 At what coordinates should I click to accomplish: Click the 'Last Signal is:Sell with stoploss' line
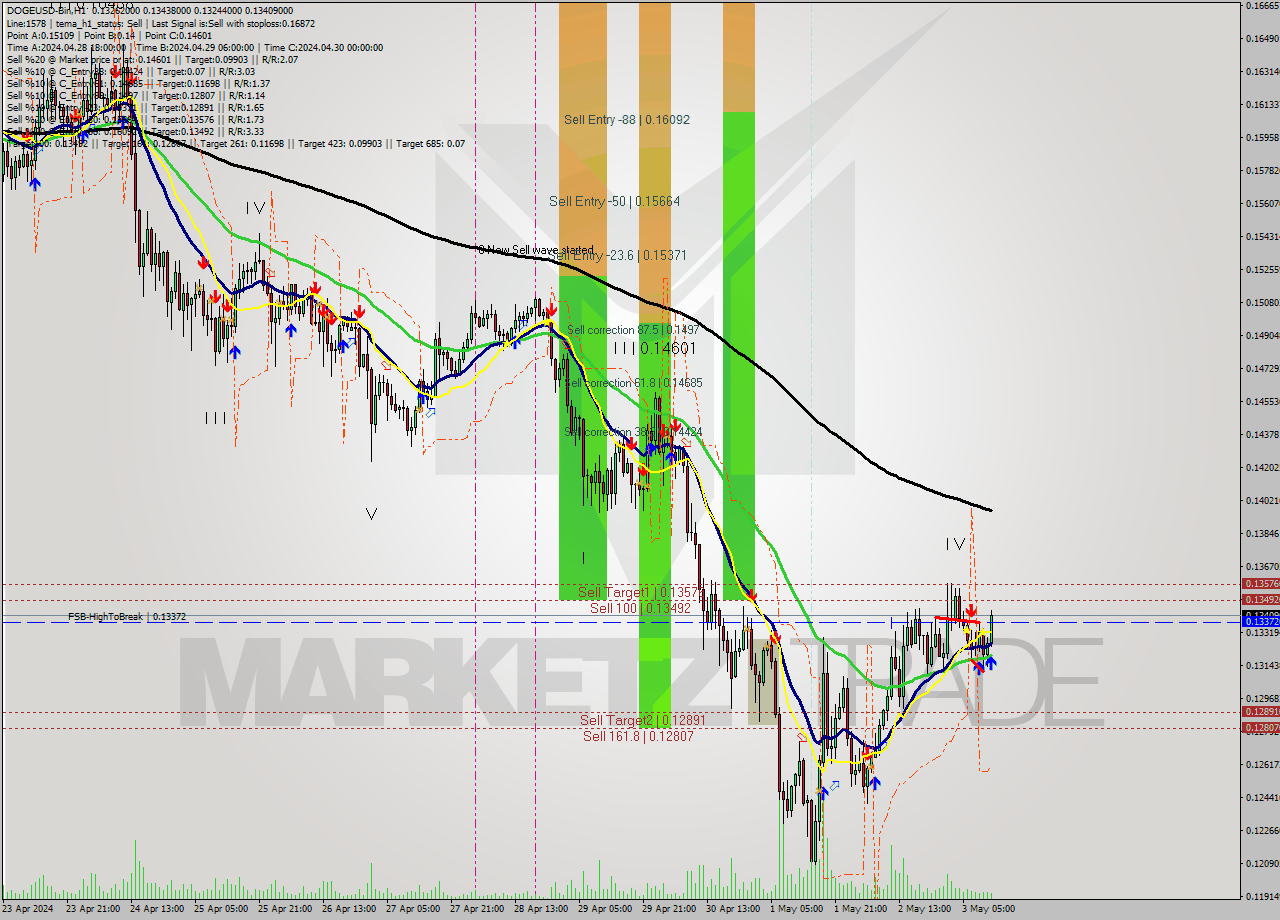tap(233, 23)
